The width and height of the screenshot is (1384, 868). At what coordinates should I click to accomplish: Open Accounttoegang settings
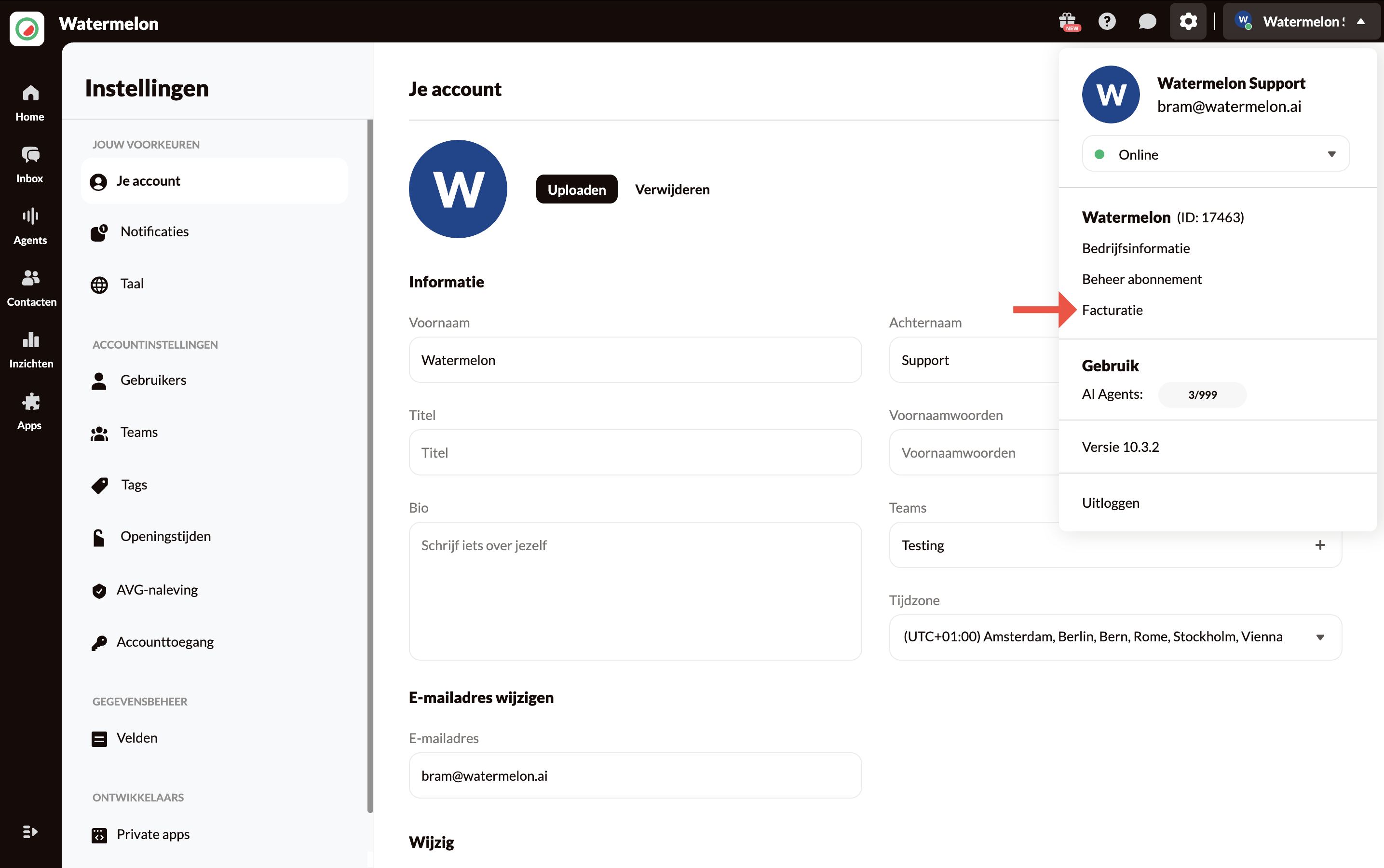(x=215, y=642)
